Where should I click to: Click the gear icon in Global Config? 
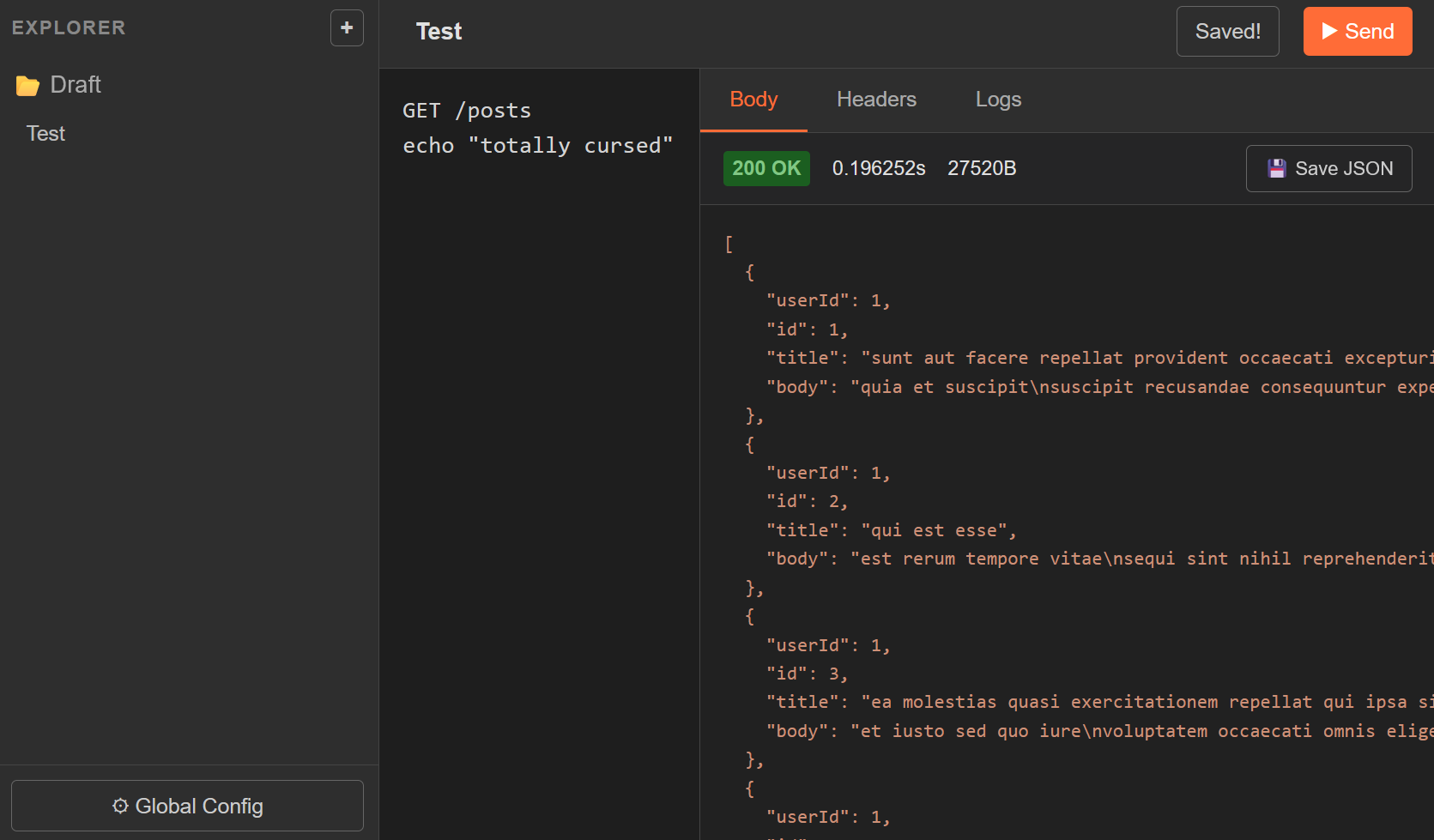120,807
